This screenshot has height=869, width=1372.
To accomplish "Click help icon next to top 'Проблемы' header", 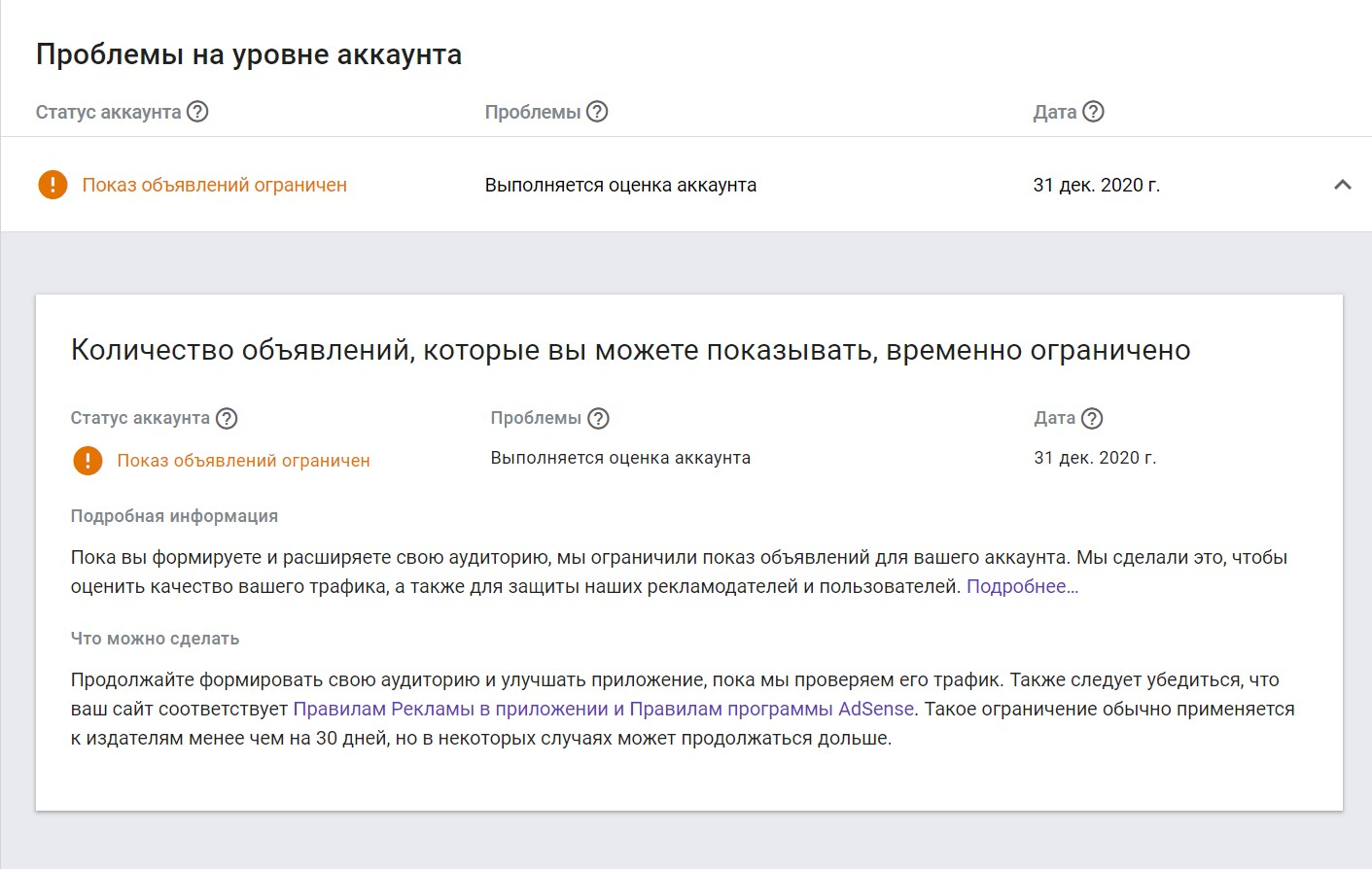I will click(597, 112).
